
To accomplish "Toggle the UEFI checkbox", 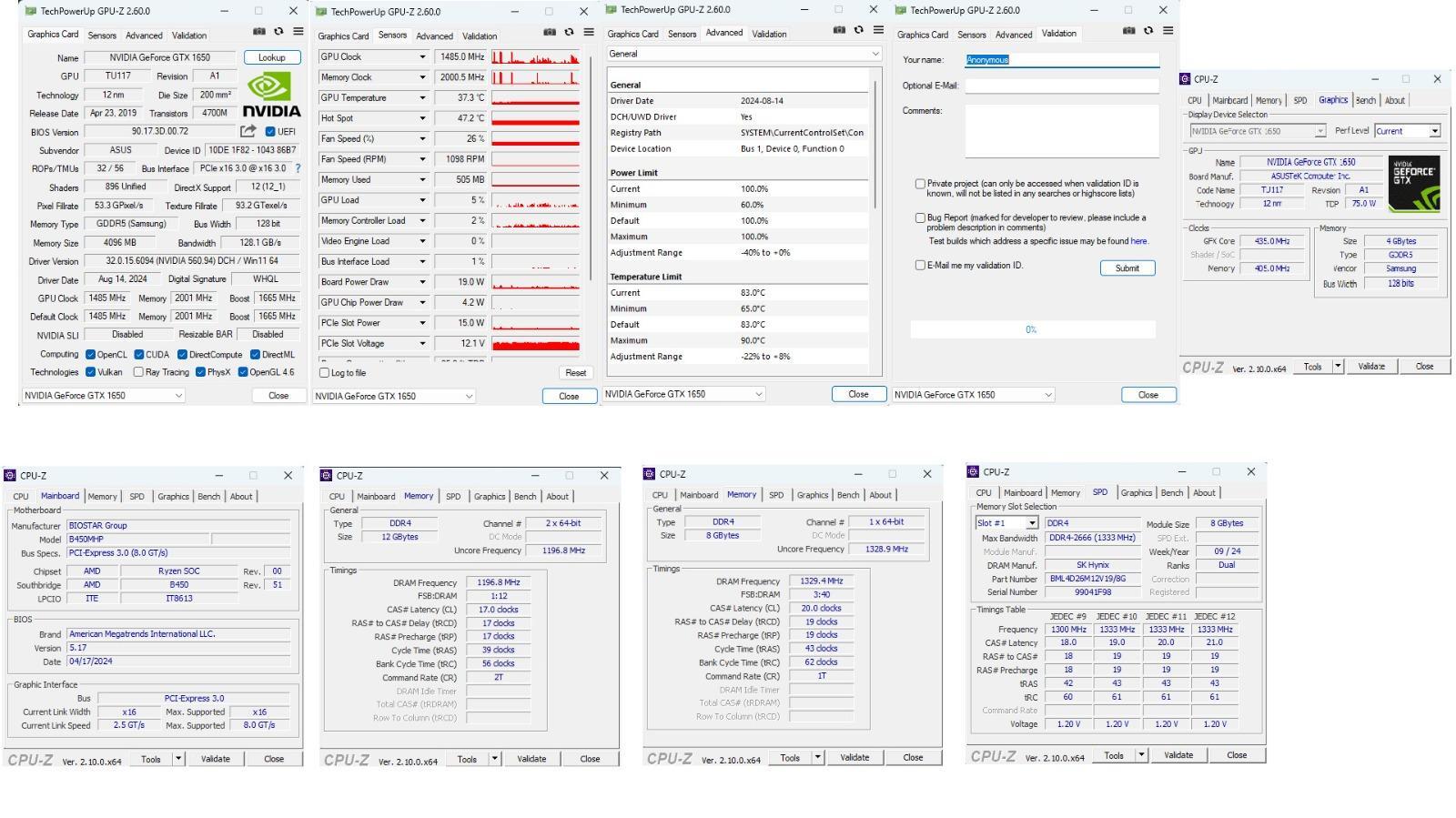I will coord(270,132).
